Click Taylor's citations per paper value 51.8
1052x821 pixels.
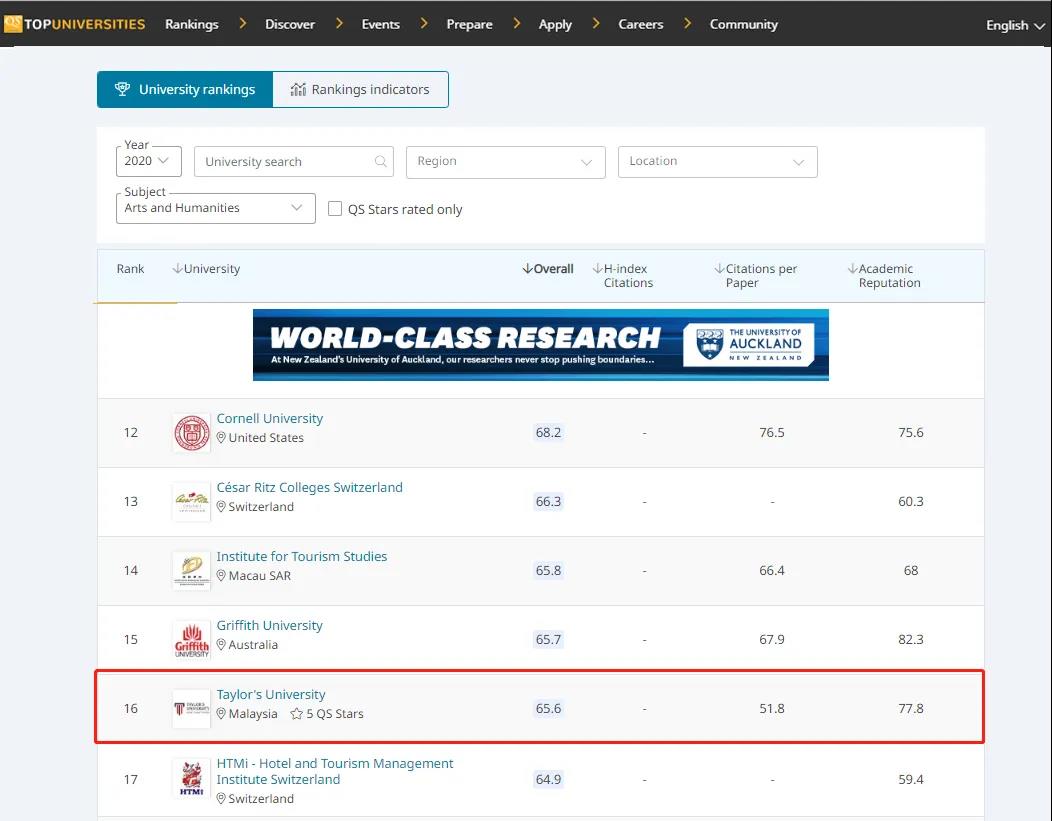coord(772,709)
